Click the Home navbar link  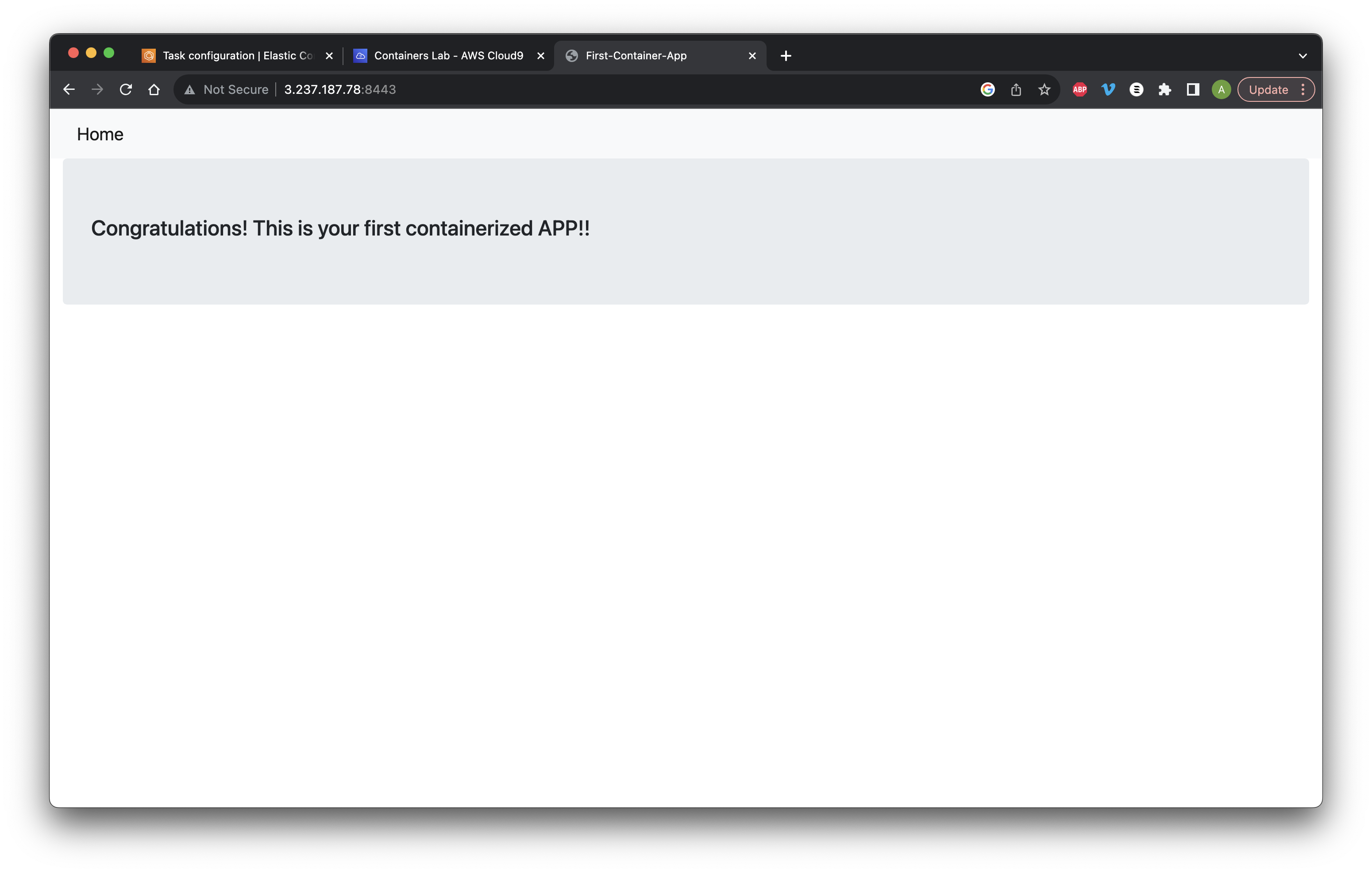(x=100, y=135)
